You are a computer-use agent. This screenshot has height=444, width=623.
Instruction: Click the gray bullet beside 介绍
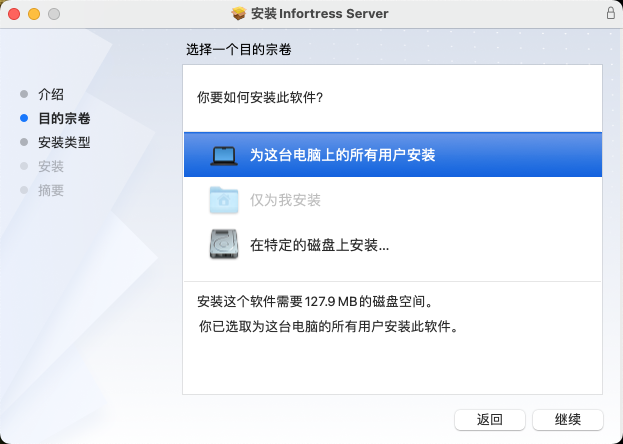(24, 94)
